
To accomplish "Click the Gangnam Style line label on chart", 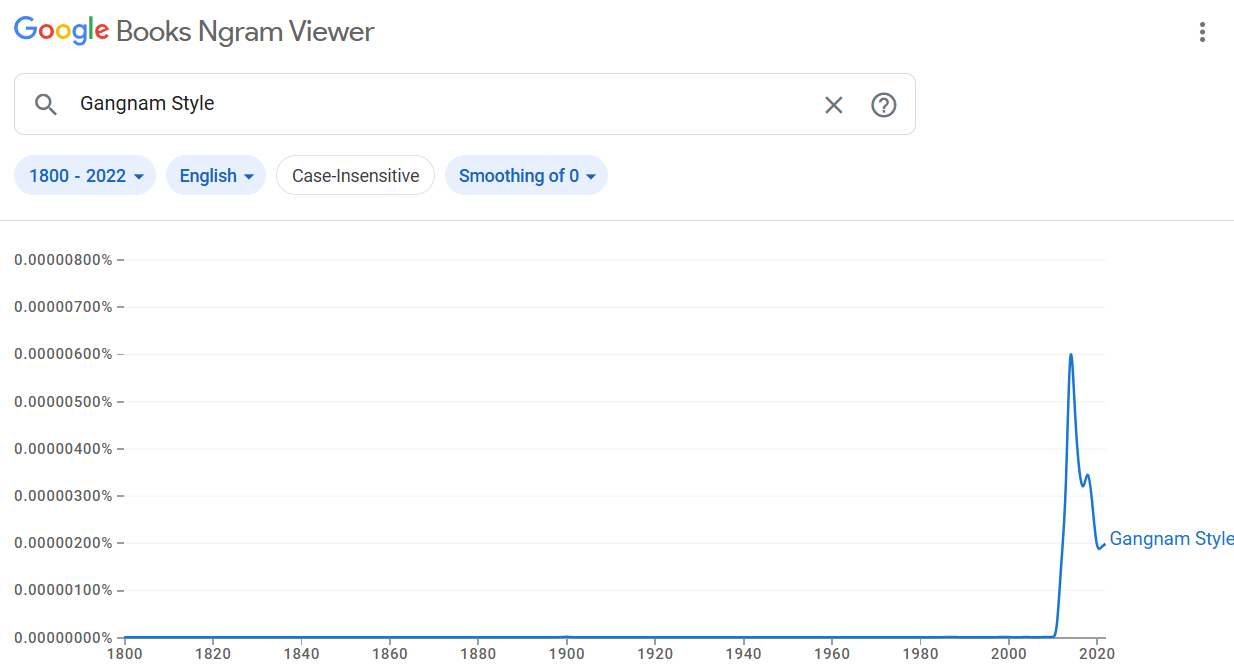I will [1171, 539].
